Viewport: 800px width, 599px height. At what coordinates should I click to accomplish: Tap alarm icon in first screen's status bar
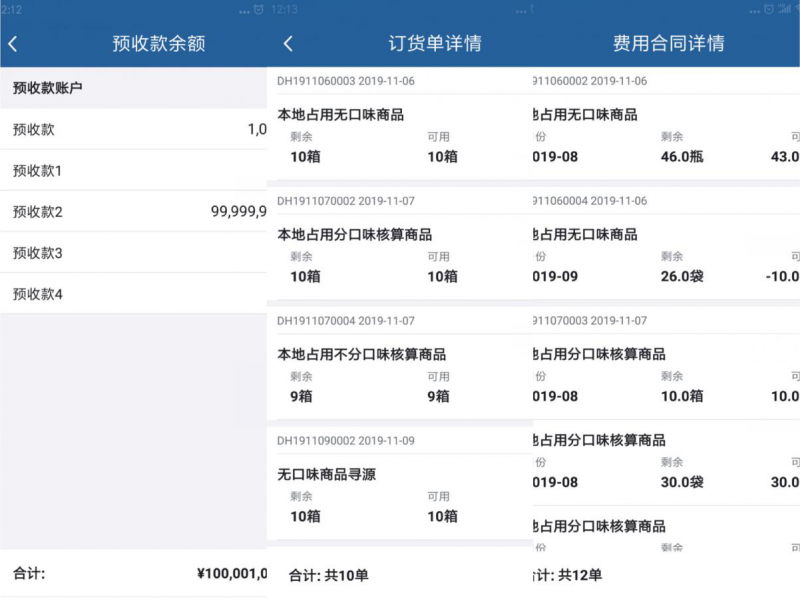(259, 9)
